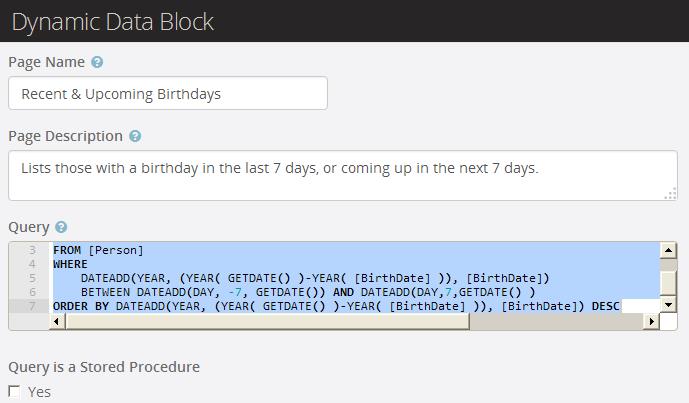
Task: Click the description textarea resize handle
Action: point(671,194)
